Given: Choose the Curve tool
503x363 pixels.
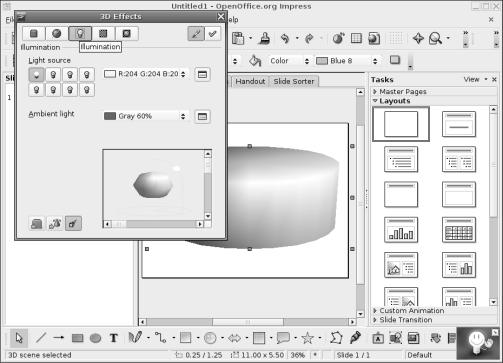Looking at the screenshot, I should click(x=135, y=338).
